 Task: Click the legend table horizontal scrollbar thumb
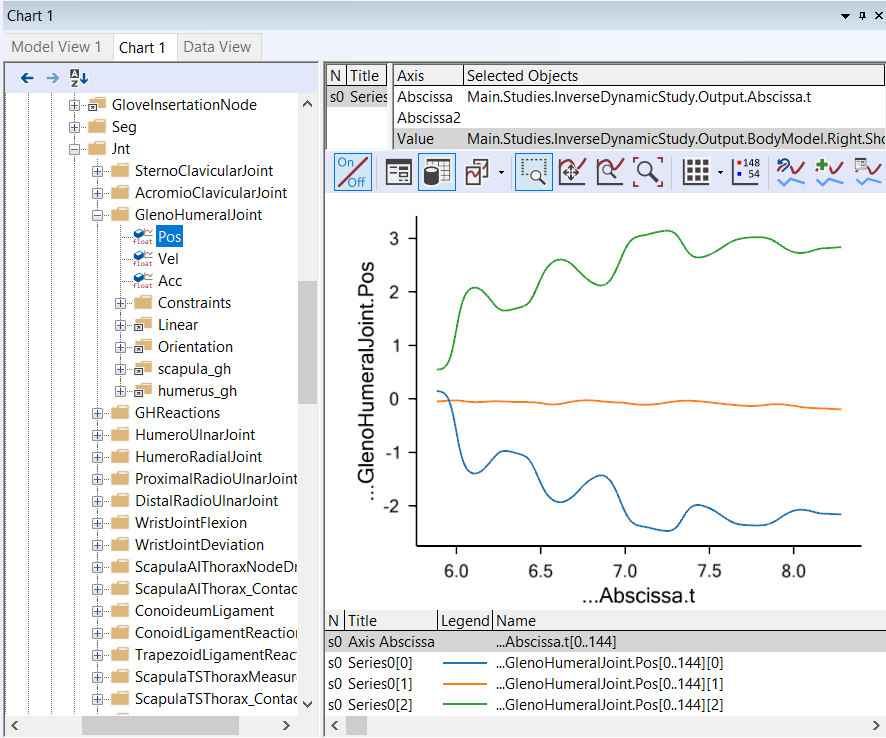coord(356,725)
